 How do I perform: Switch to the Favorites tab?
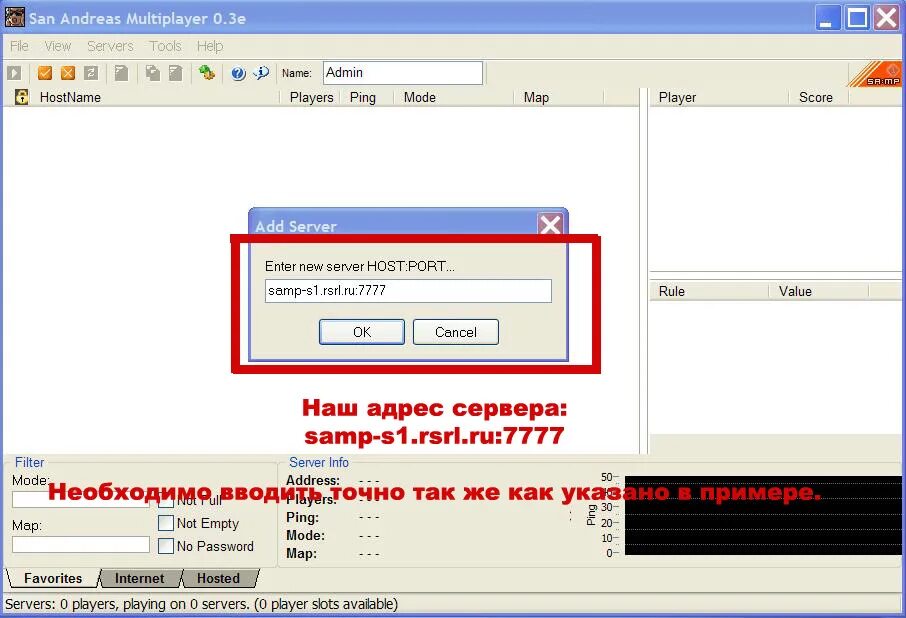click(53, 578)
